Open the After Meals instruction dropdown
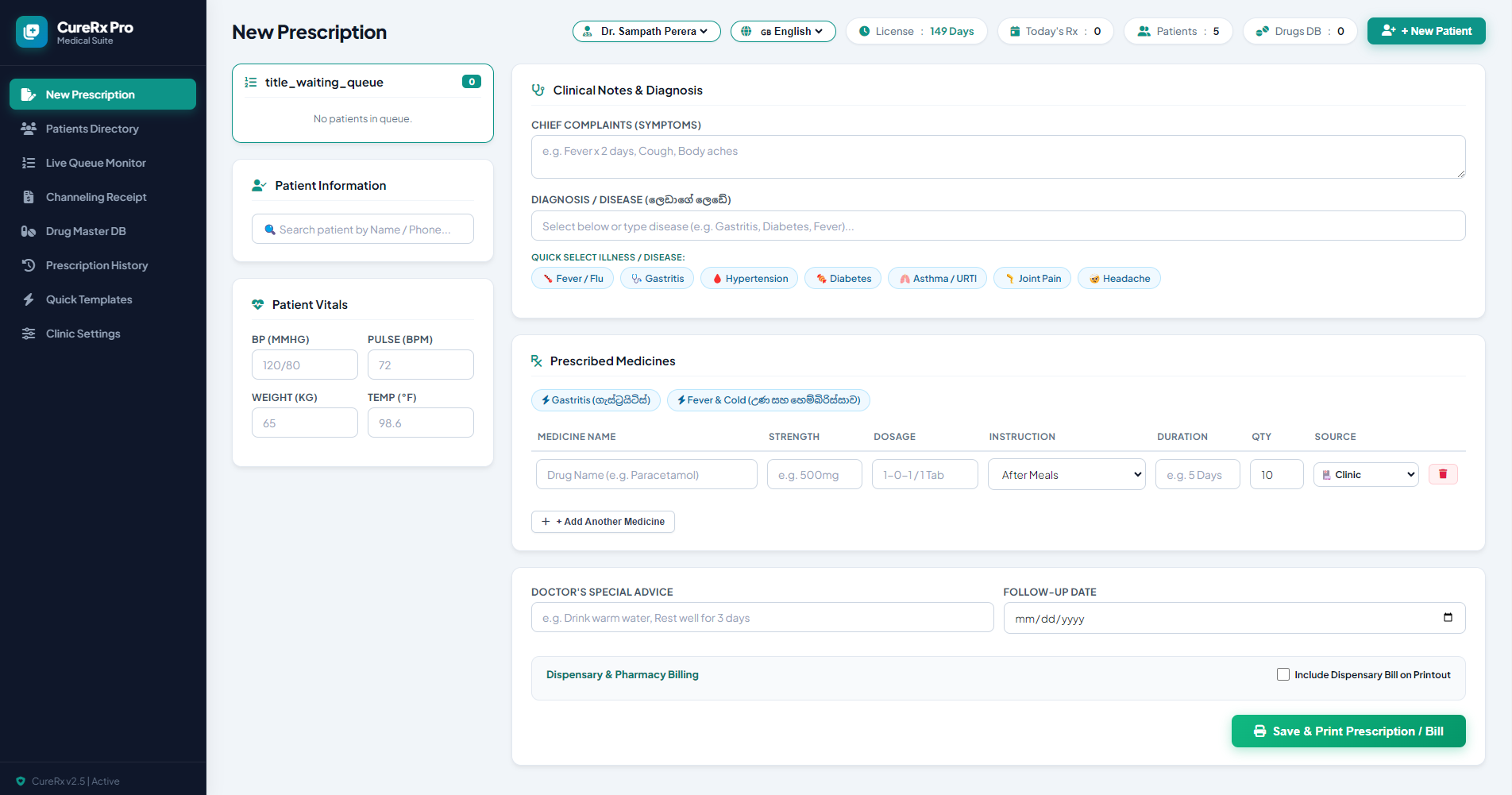Viewport: 1512px width, 795px height. click(1066, 474)
